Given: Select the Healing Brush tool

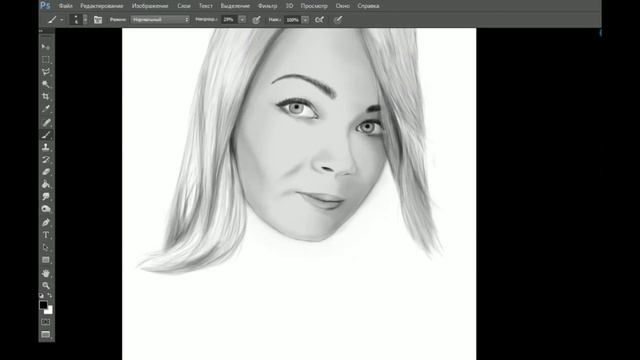Looking at the screenshot, I should [46, 122].
